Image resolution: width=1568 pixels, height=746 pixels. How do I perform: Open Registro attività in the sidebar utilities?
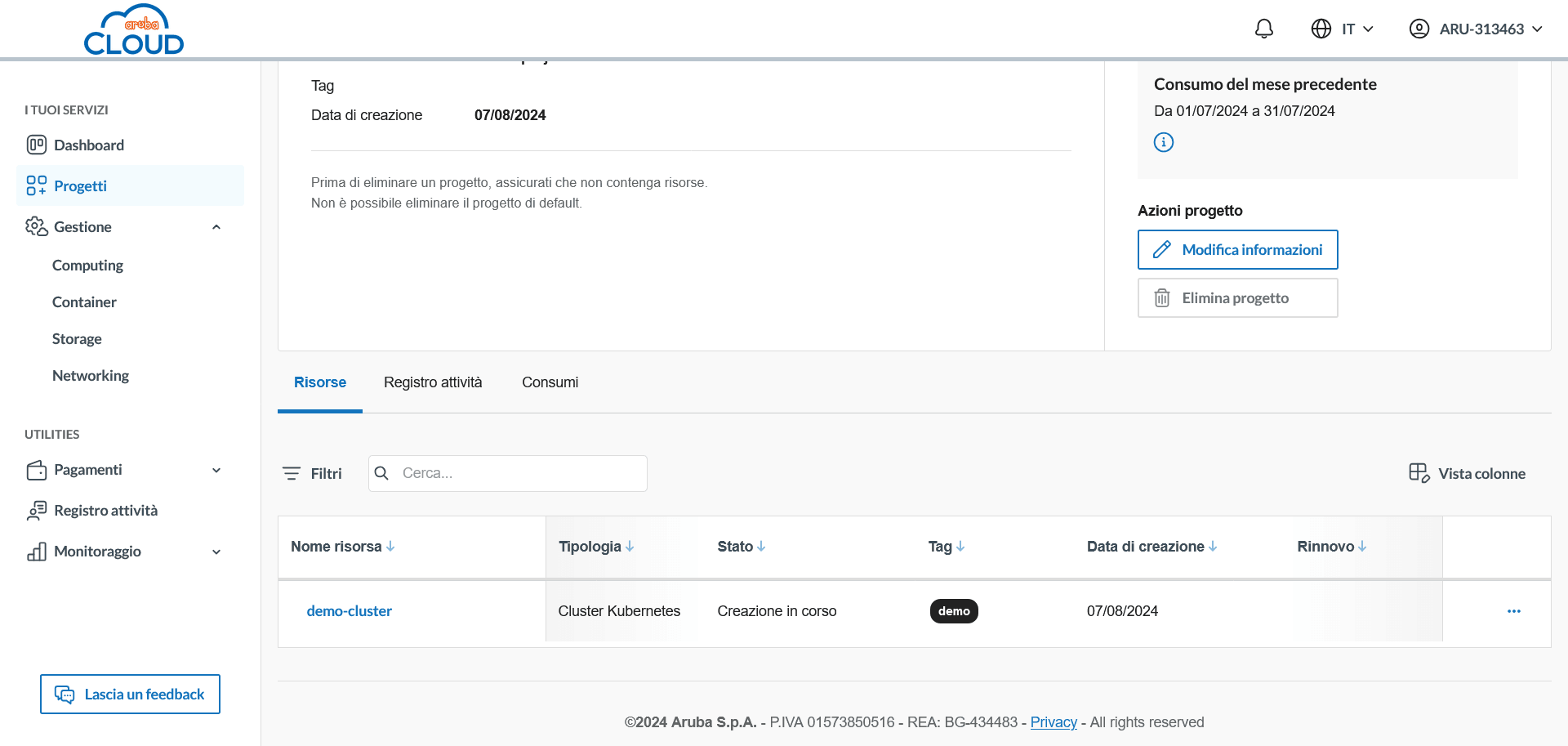click(x=105, y=511)
